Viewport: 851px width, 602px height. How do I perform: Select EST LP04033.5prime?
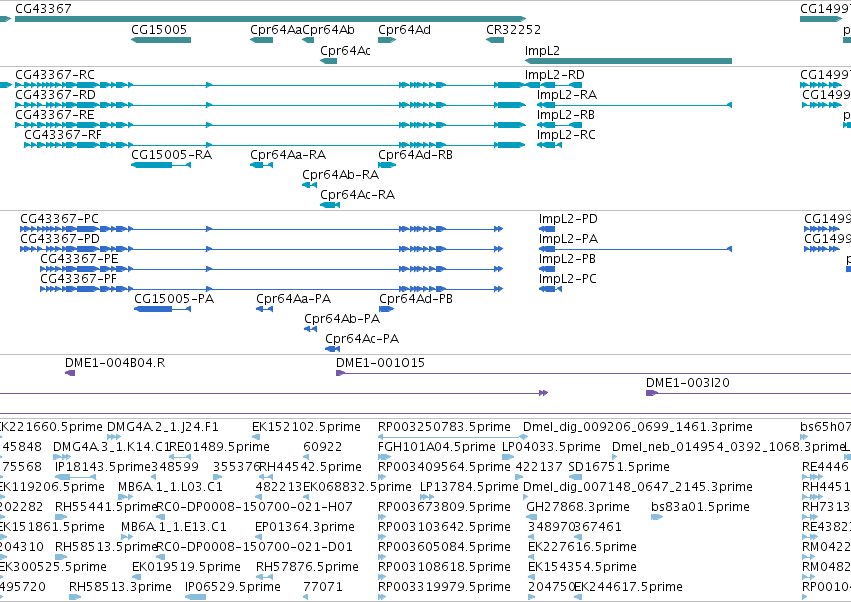point(551,447)
